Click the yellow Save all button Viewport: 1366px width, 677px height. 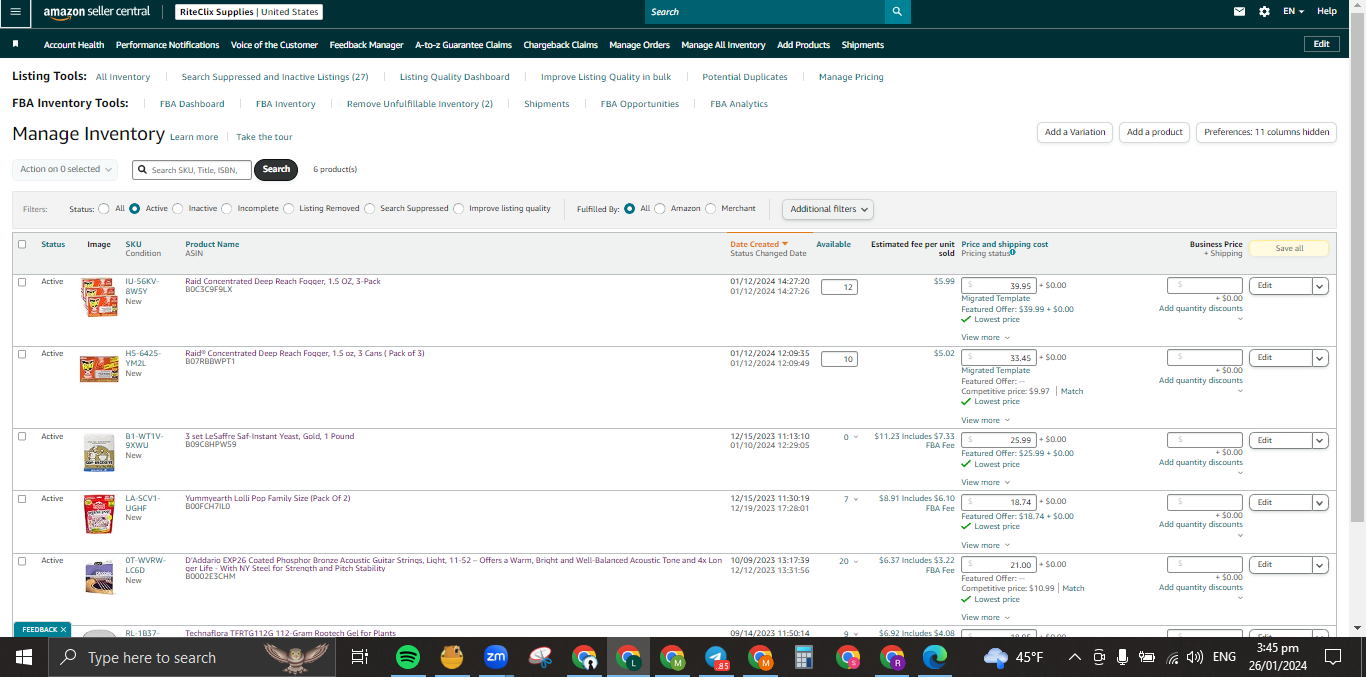coord(1289,248)
